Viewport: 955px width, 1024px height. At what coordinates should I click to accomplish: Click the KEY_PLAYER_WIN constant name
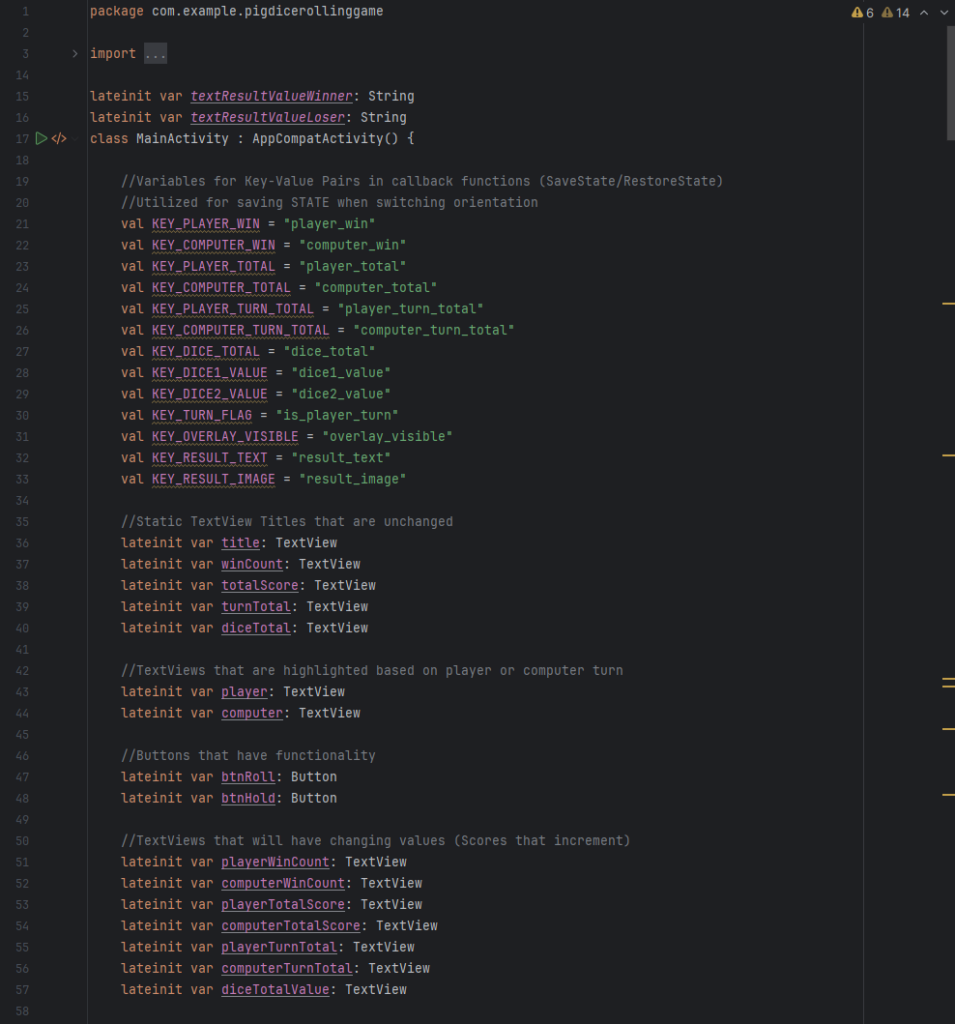pos(205,223)
